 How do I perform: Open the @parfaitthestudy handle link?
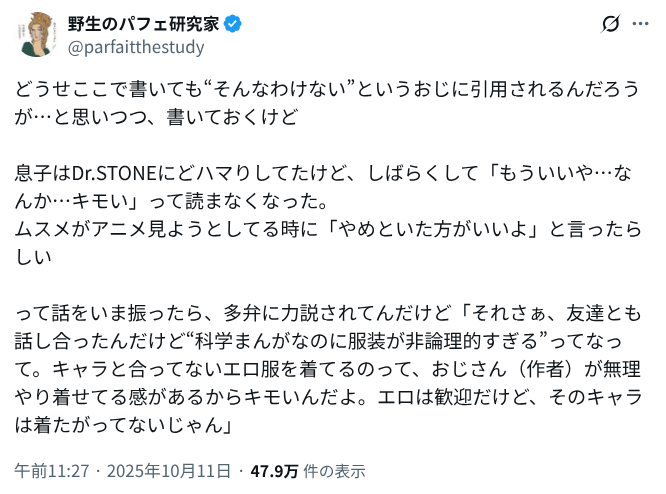click(135, 47)
